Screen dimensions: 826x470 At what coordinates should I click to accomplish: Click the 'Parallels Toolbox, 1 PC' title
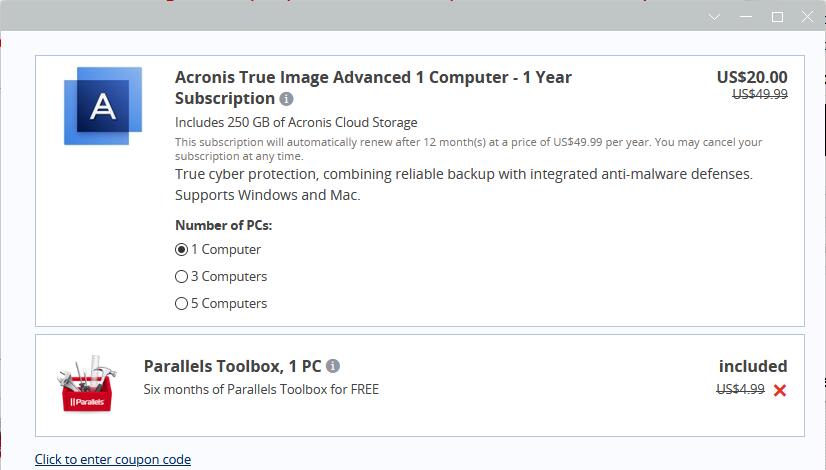tap(232, 366)
